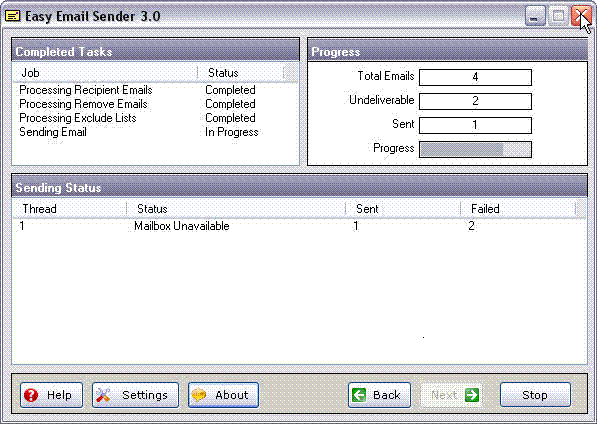Click the crossed tools Settings icon
The image size is (597, 424).
pyautogui.click(x=103, y=395)
